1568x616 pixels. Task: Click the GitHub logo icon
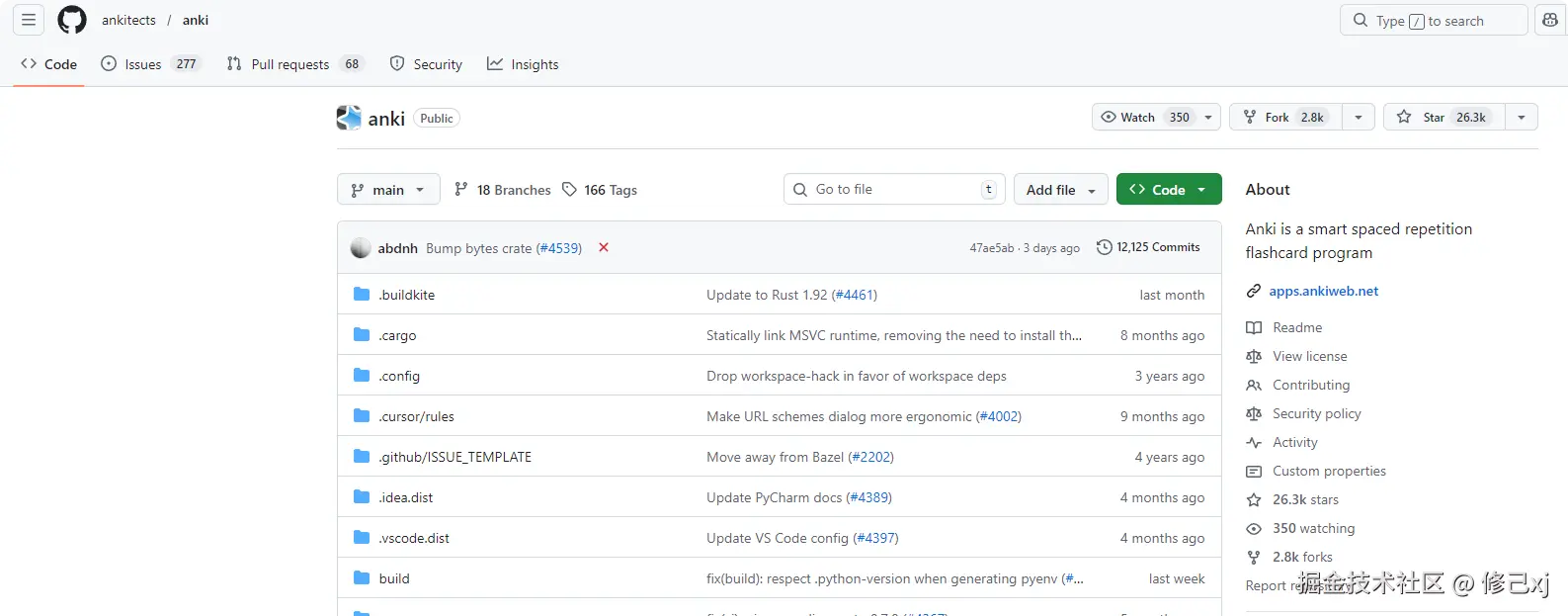[x=72, y=20]
